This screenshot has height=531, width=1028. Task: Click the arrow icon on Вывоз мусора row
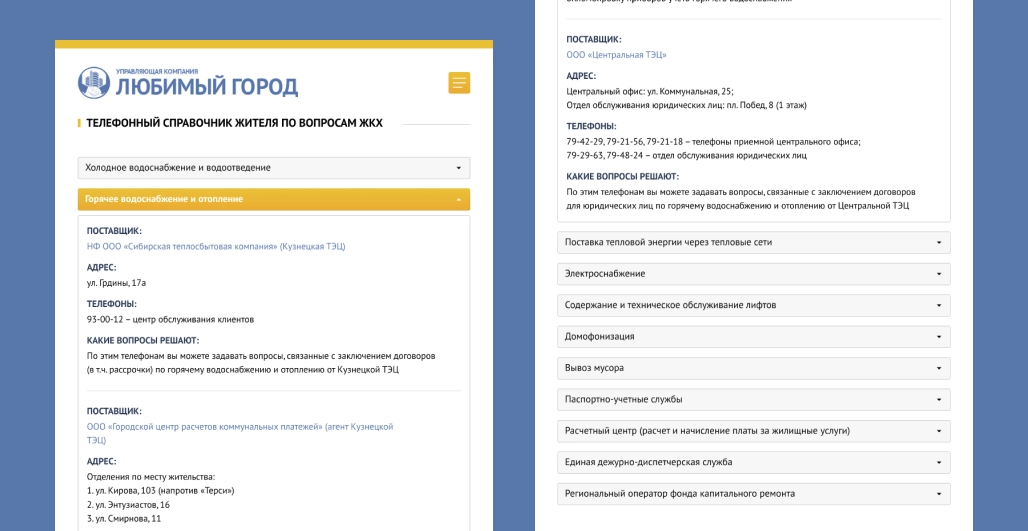pos(938,368)
